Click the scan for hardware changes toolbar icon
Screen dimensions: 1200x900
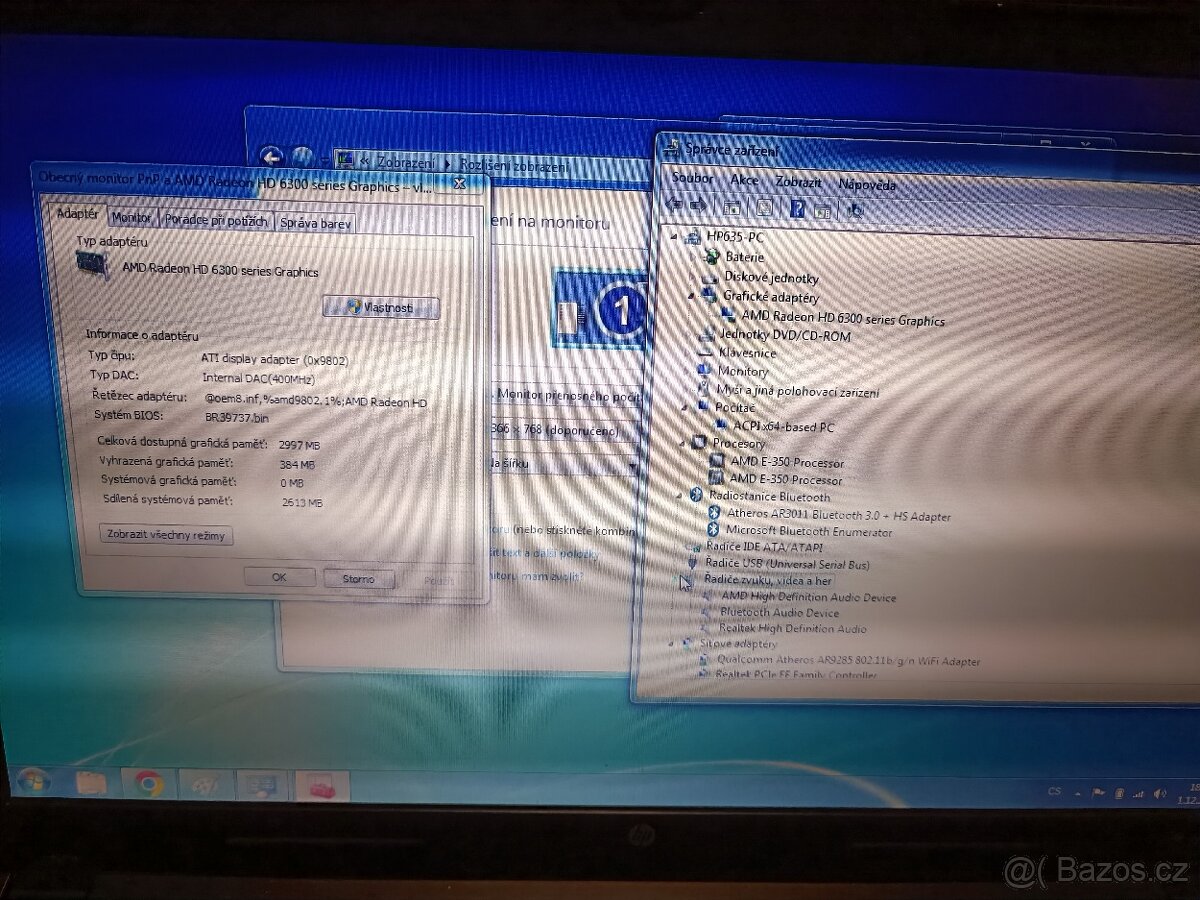click(x=855, y=209)
